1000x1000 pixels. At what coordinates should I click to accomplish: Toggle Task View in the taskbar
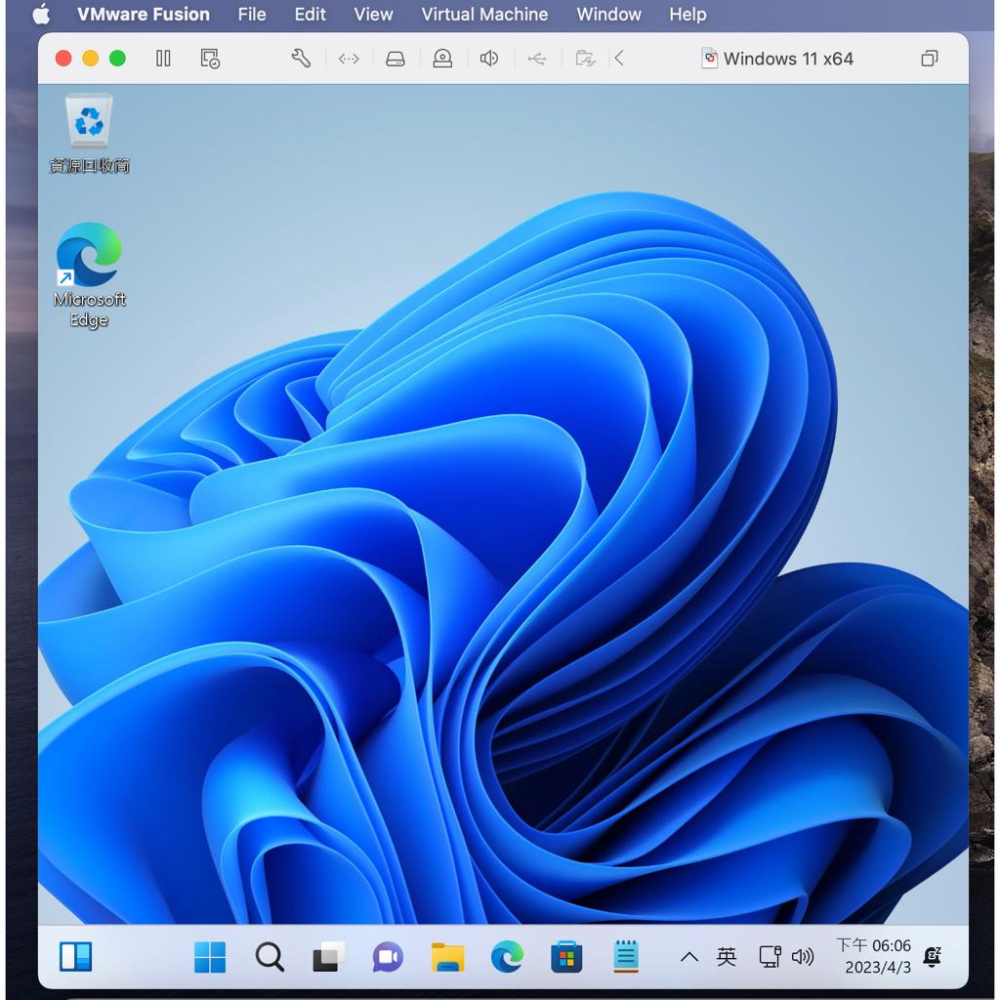[x=327, y=956]
